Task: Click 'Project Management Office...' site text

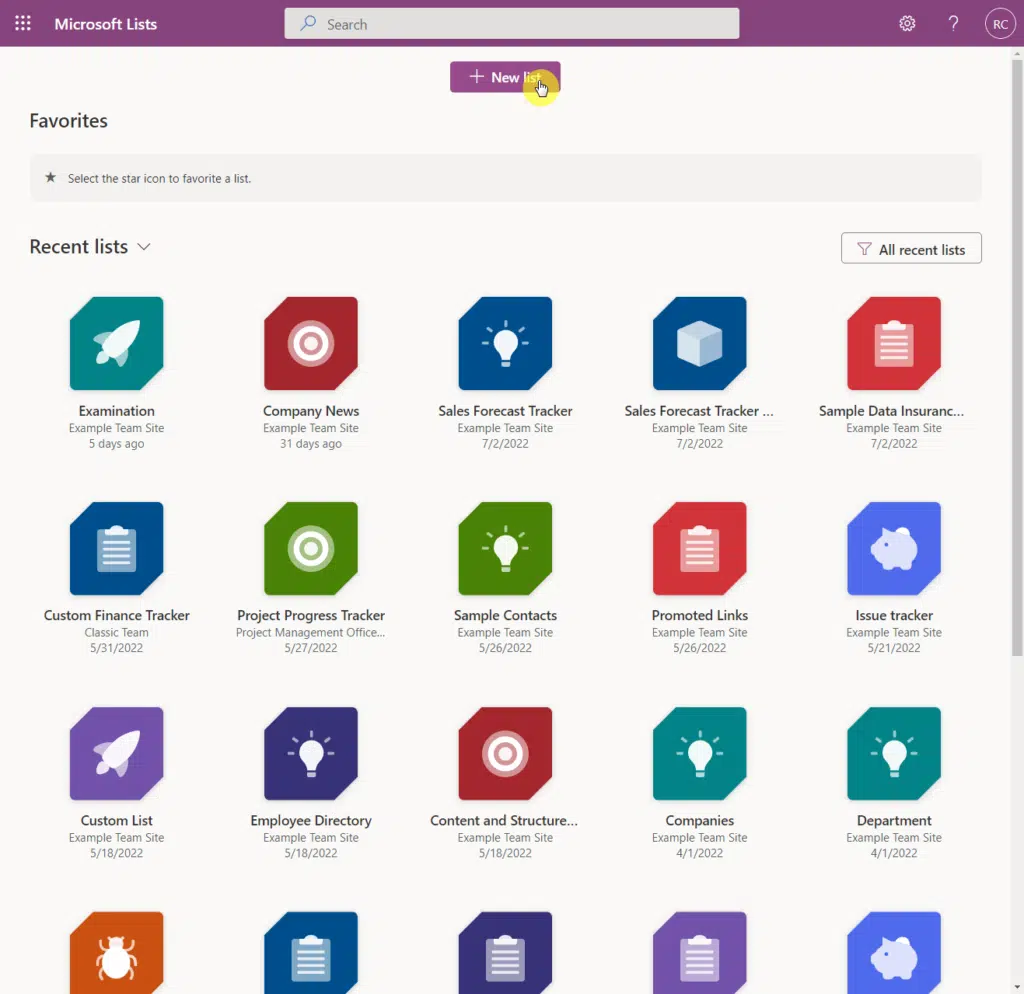Action: tap(311, 632)
